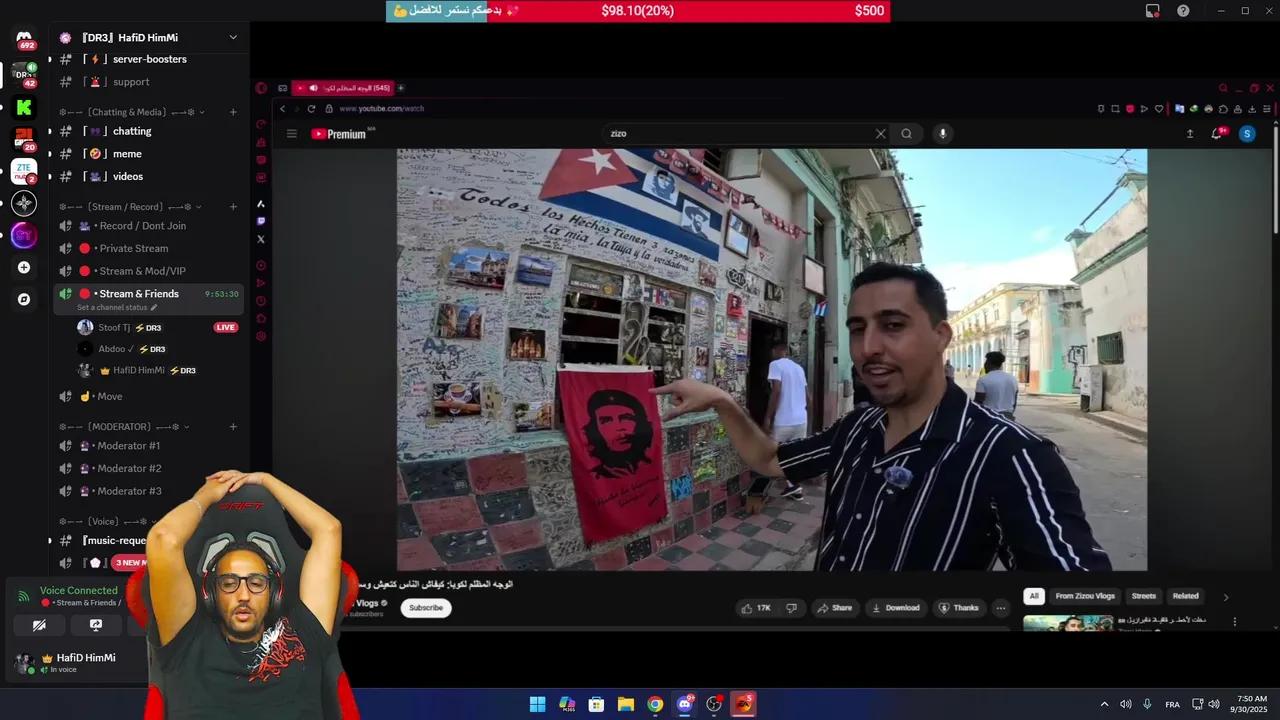Open Discord direct messages home icon

[x=24, y=39]
